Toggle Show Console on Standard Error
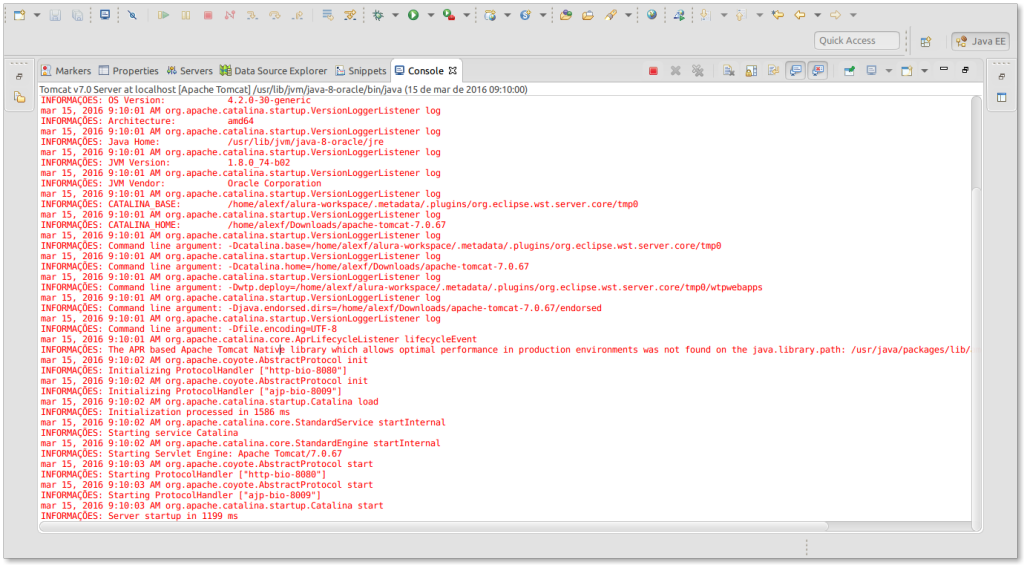 pyautogui.click(x=818, y=71)
